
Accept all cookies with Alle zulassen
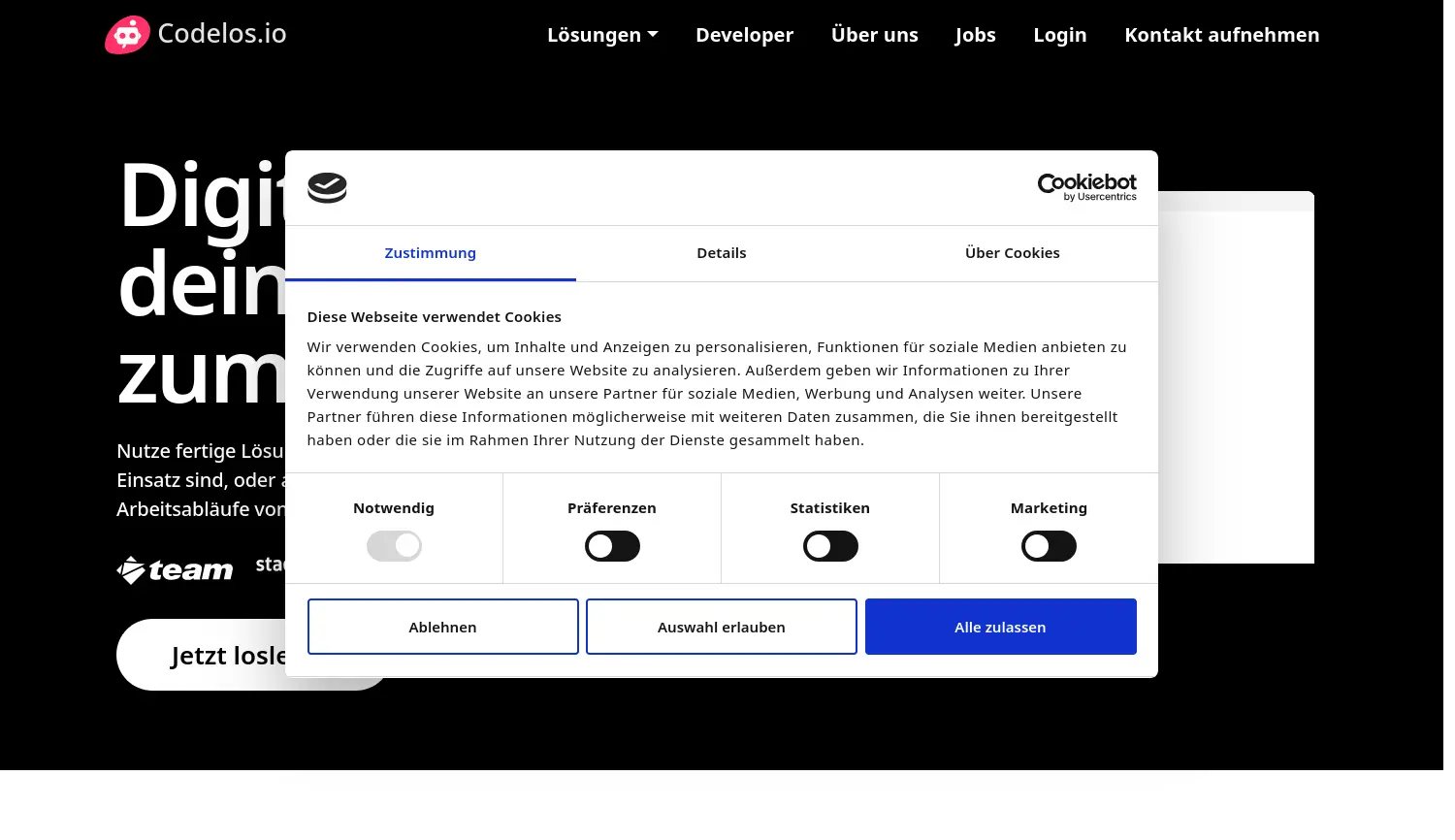[1000, 627]
